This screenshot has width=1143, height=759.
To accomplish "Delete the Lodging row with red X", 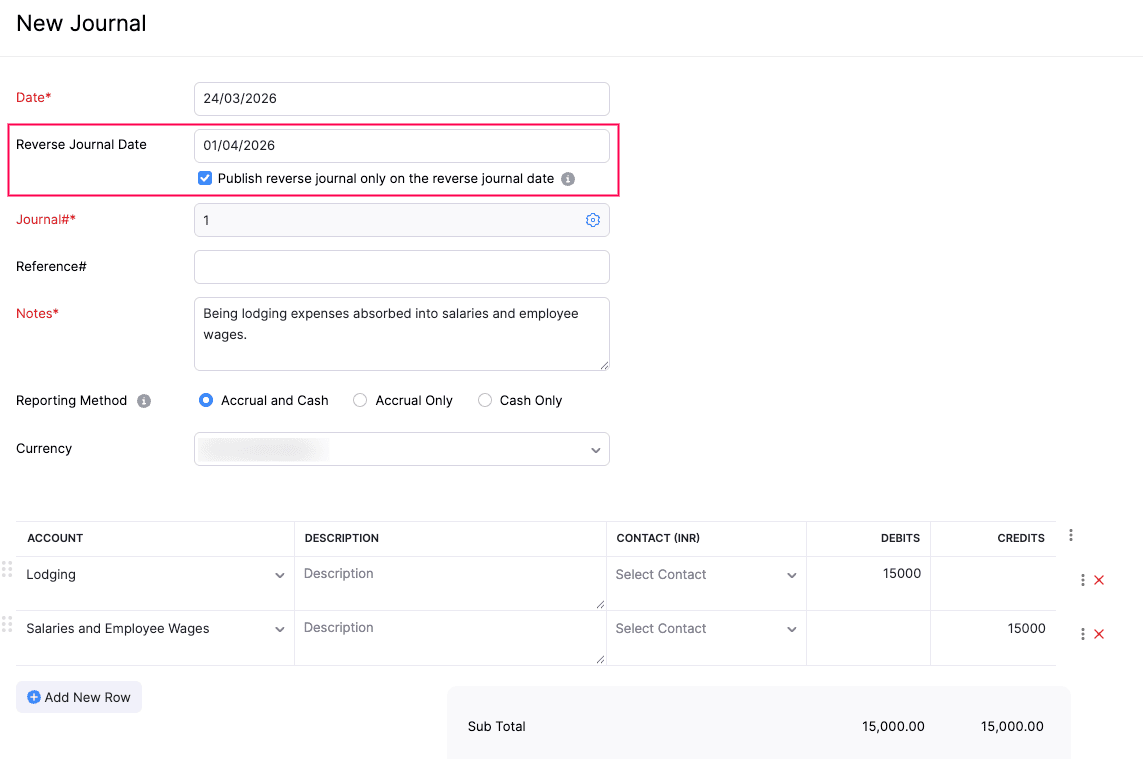I will pyautogui.click(x=1098, y=580).
